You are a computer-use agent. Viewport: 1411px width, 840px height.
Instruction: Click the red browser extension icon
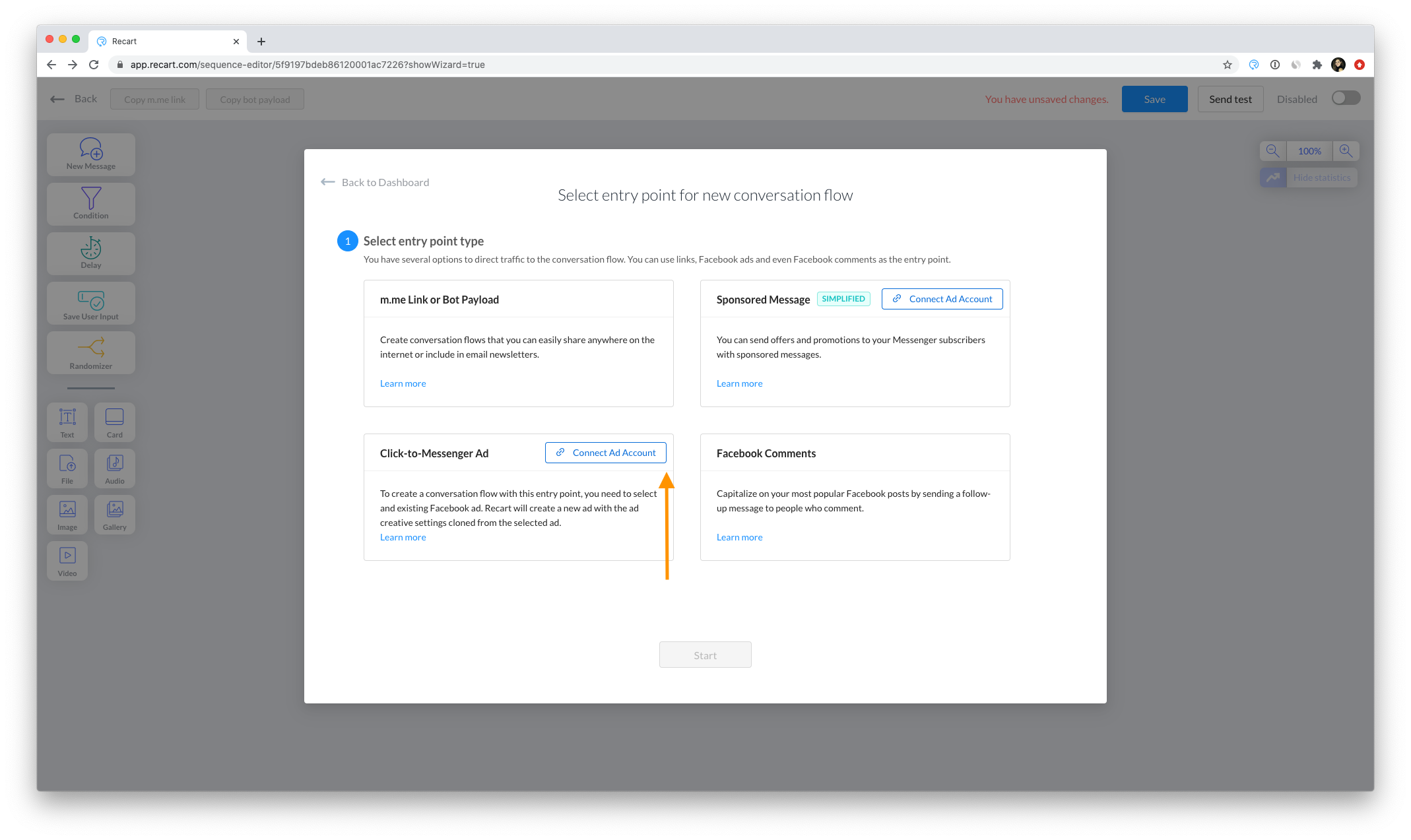coord(1360,65)
